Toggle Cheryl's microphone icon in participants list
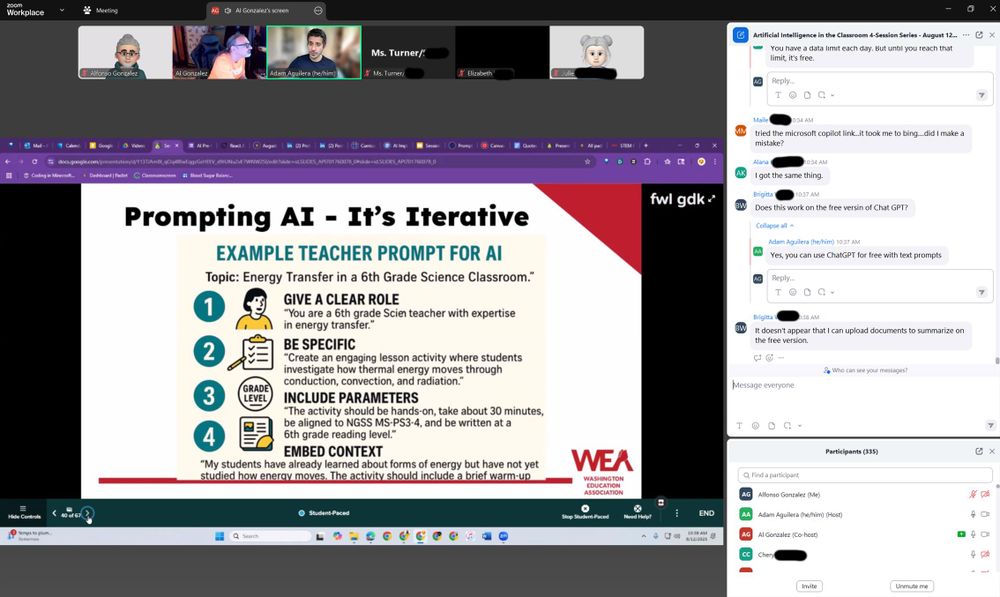The width and height of the screenshot is (1000, 597). (973, 554)
